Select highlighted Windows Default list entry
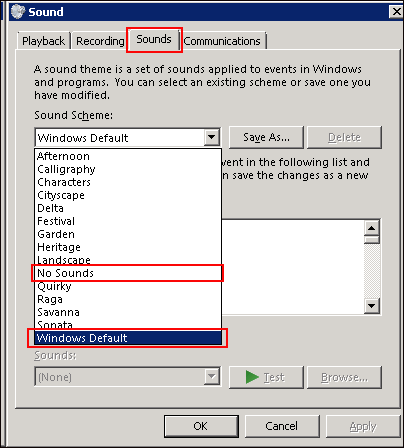The height and width of the screenshot is (448, 404). pos(128,338)
